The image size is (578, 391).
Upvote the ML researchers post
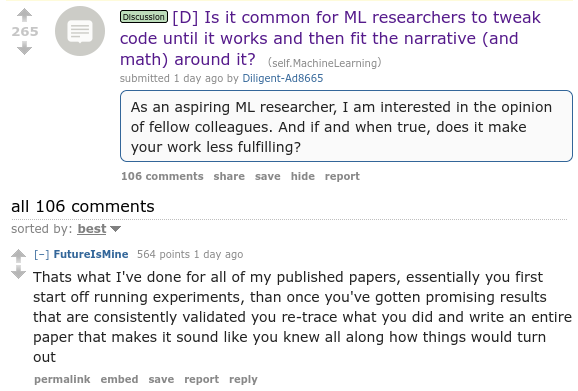(x=24, y=15)
